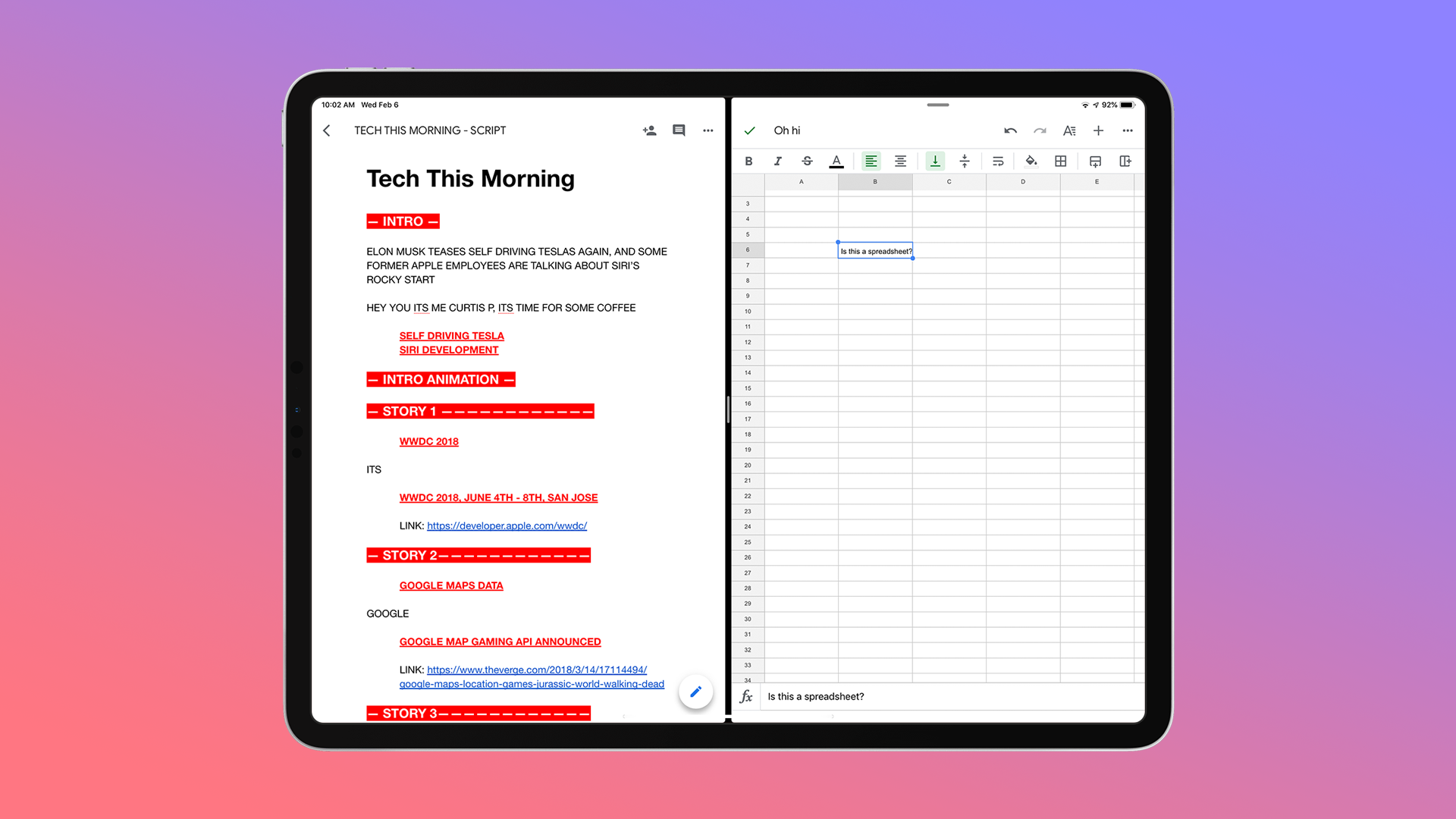Viewport: 1456px width, 819px height.
Task: Open the share people icon in Docs
Action: [649, 130]
